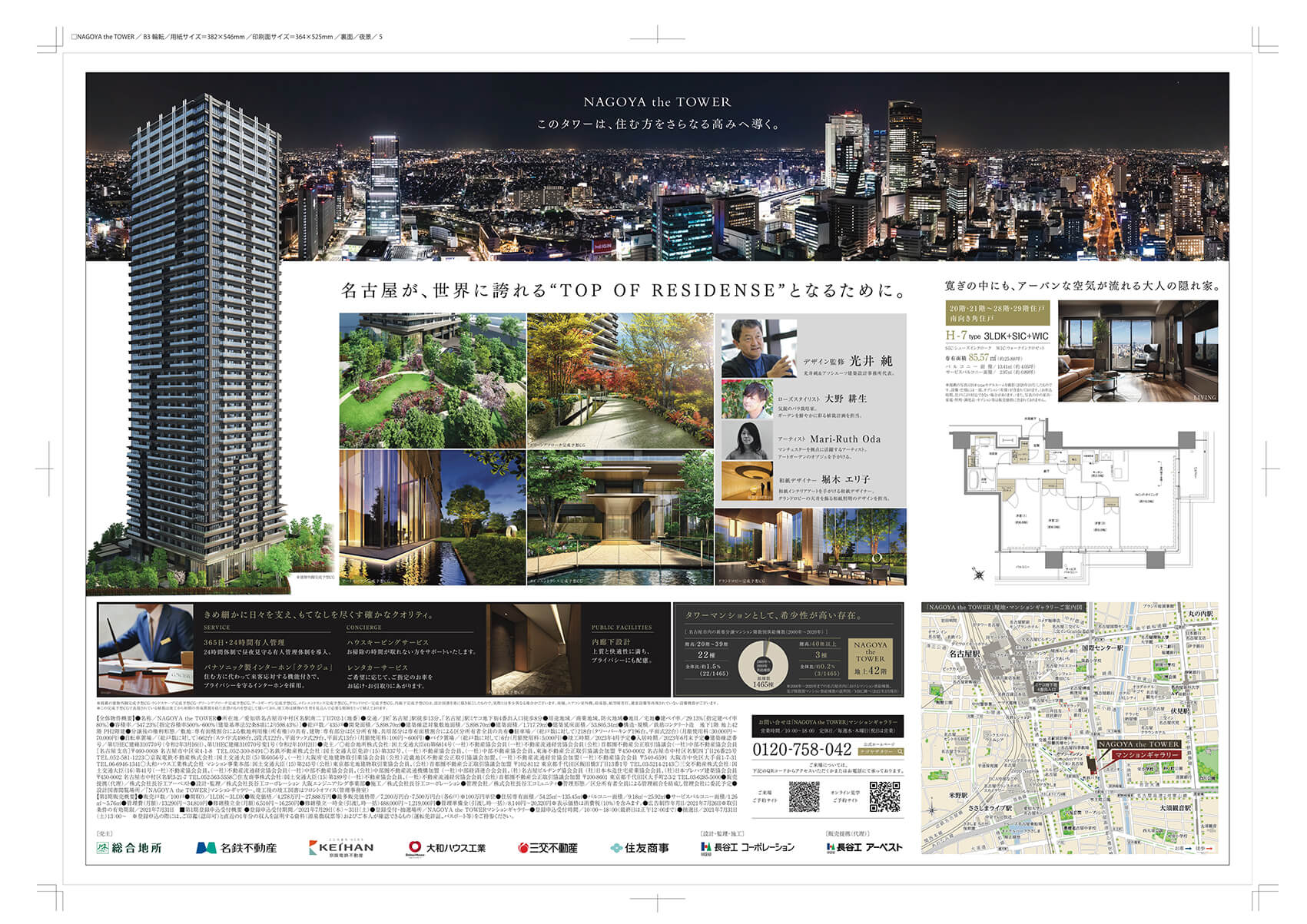Open the night waterside lounge image
Screen dimensions: 1307x924
[x=433, y=518]
